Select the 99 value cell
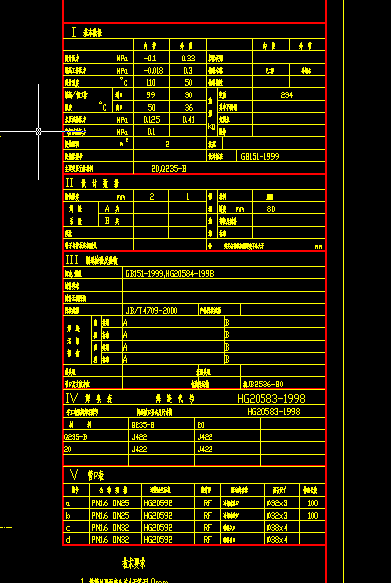Screen dimensions: 391x583 click(151, 95)
